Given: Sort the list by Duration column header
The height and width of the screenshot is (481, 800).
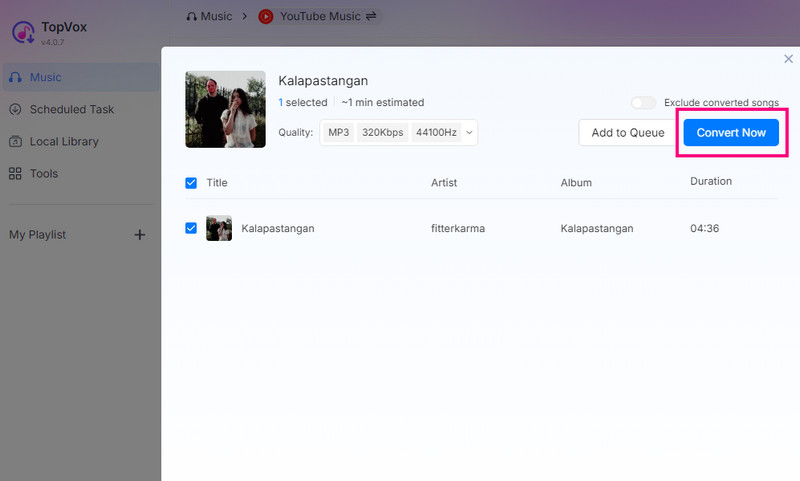Looking at the screenshot, I should (711, 182).
